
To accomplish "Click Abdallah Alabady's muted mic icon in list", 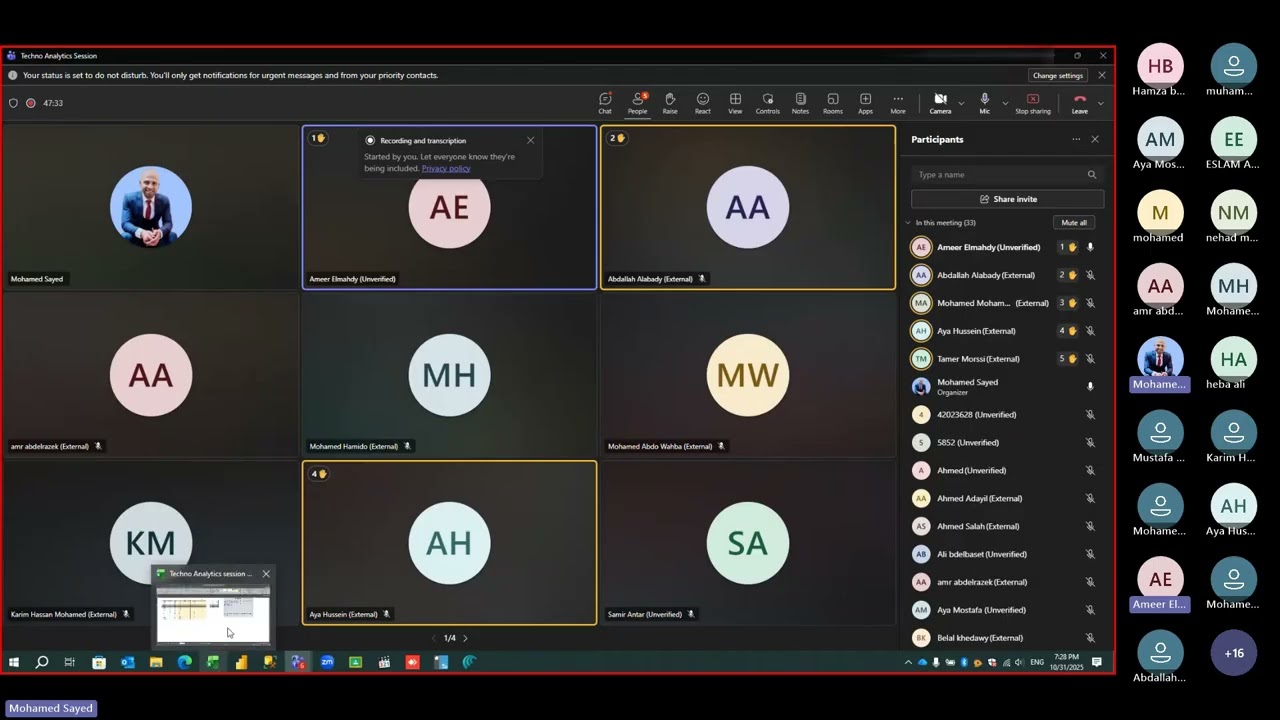I will click(1090, 275).
